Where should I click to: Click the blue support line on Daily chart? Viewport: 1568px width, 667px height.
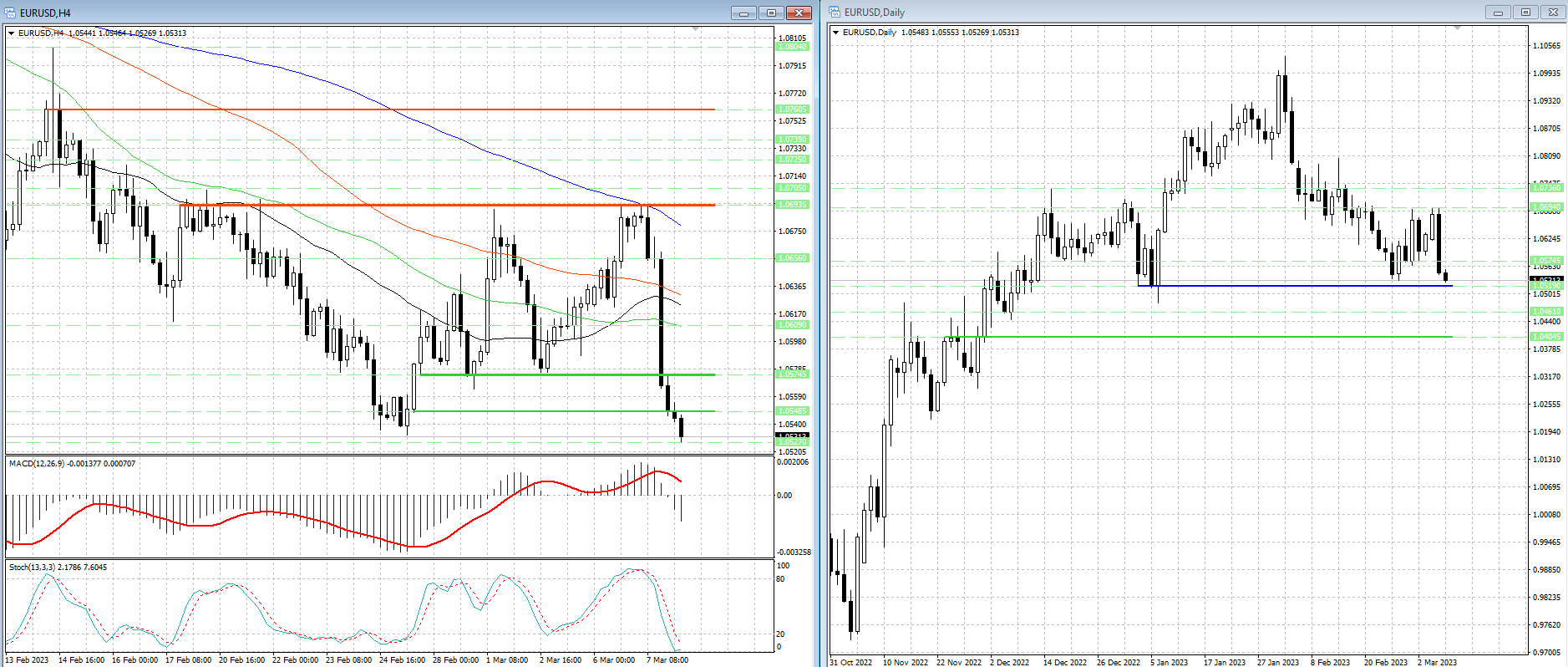click(1295, 286)
